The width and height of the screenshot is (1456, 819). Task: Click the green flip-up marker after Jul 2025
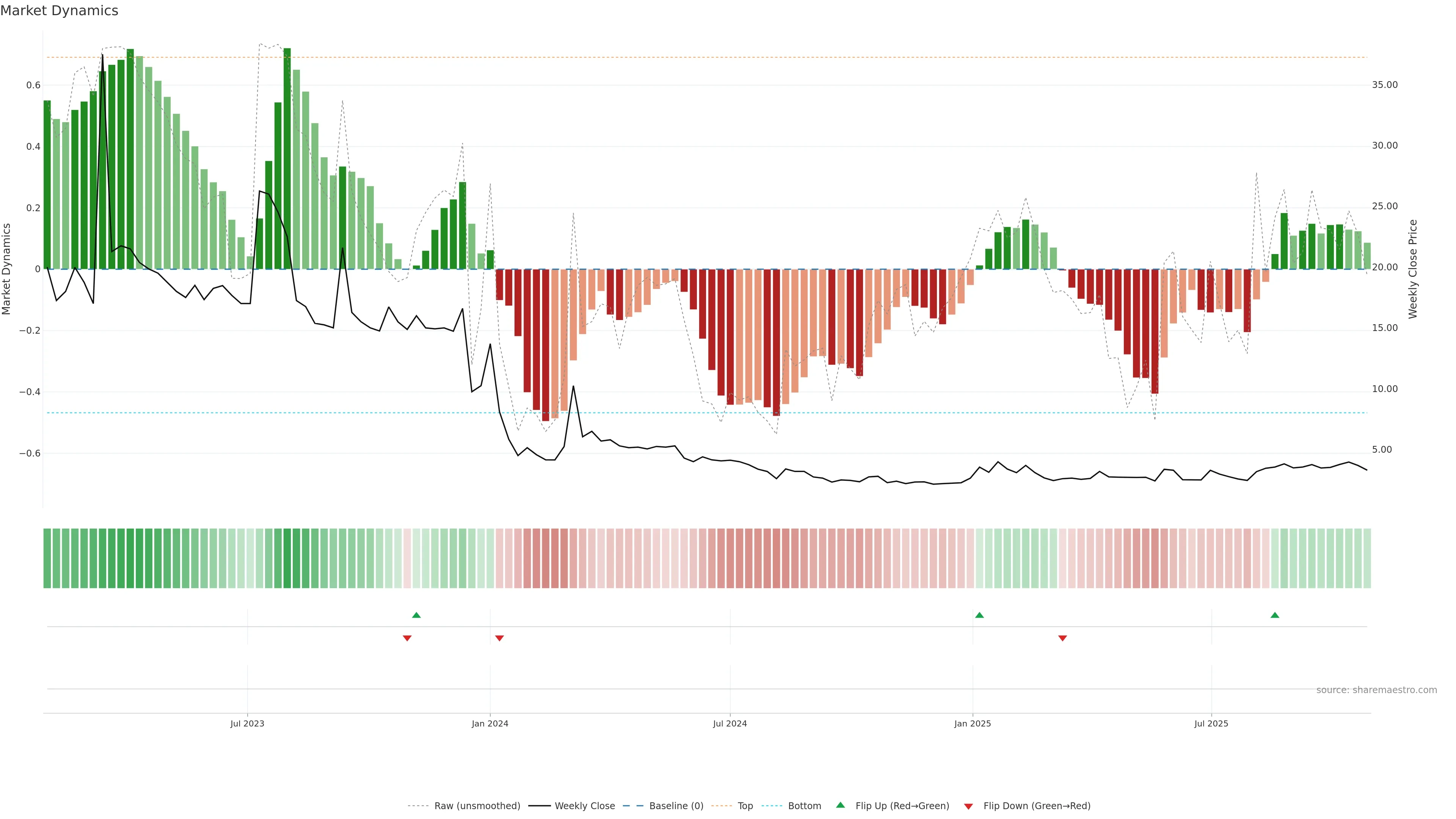point(1274,615)
